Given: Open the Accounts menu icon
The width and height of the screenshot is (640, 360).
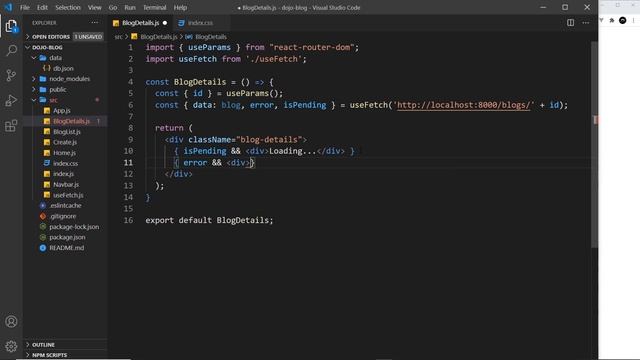Looking at the screenshot, I should [11, 322].
